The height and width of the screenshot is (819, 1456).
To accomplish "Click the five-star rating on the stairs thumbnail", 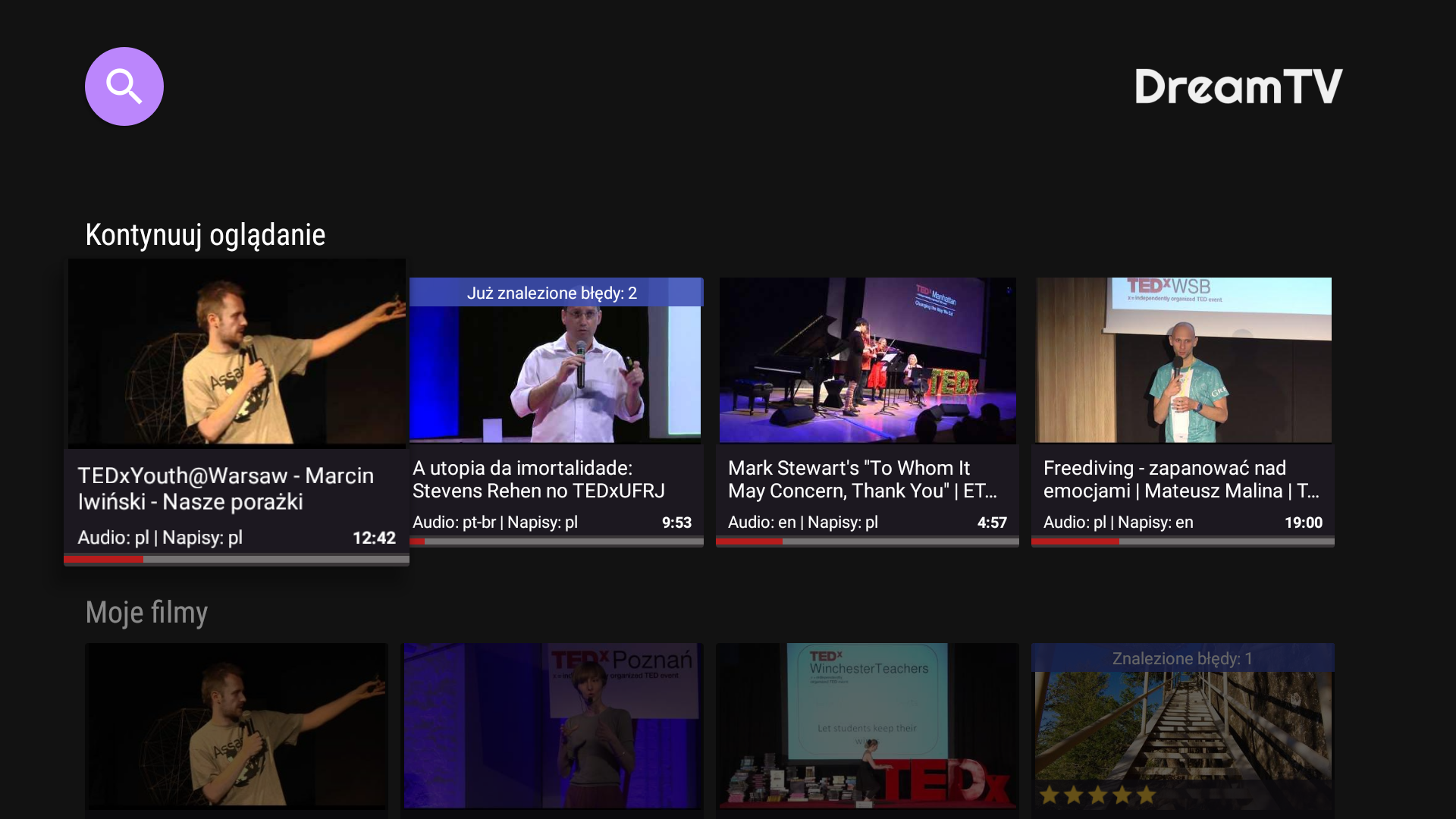I will pyautogui.click(x=1097, y=795).
